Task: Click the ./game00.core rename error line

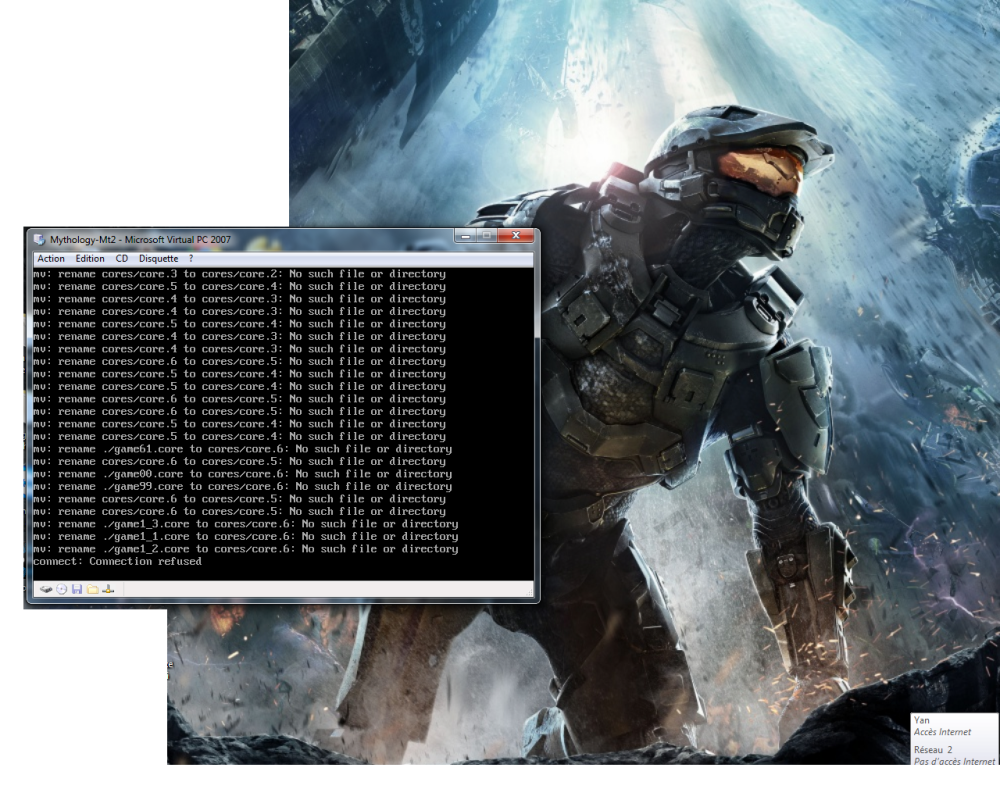Action: point(242,474)
